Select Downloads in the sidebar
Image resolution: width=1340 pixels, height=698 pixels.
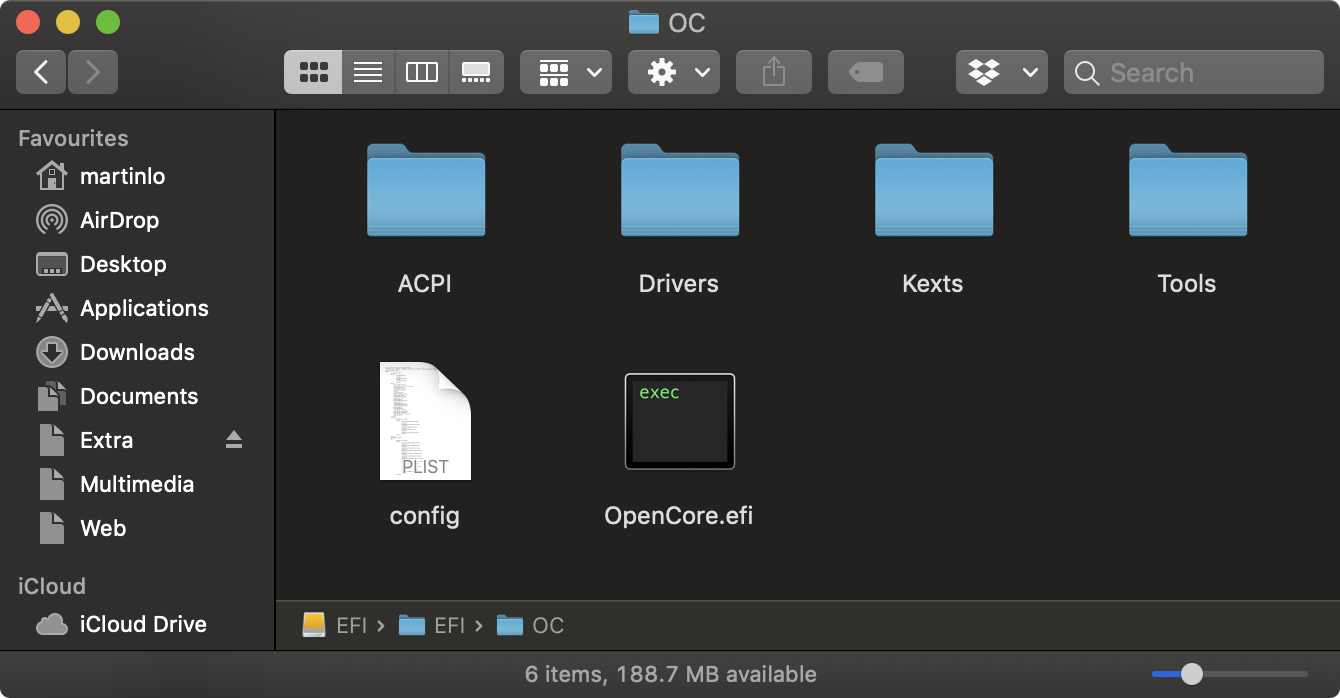click(137, 352)
